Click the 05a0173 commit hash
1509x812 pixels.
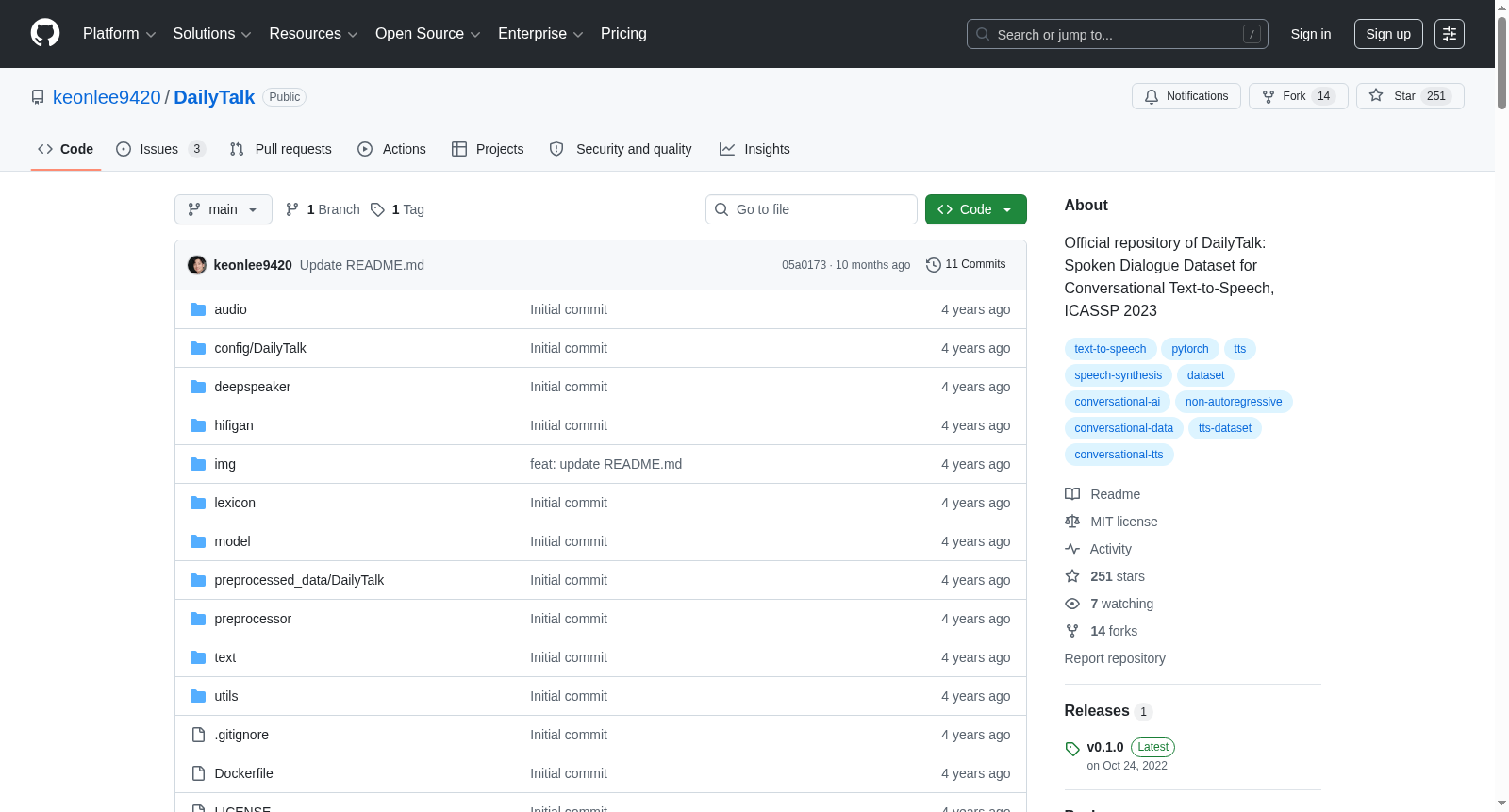804,265
